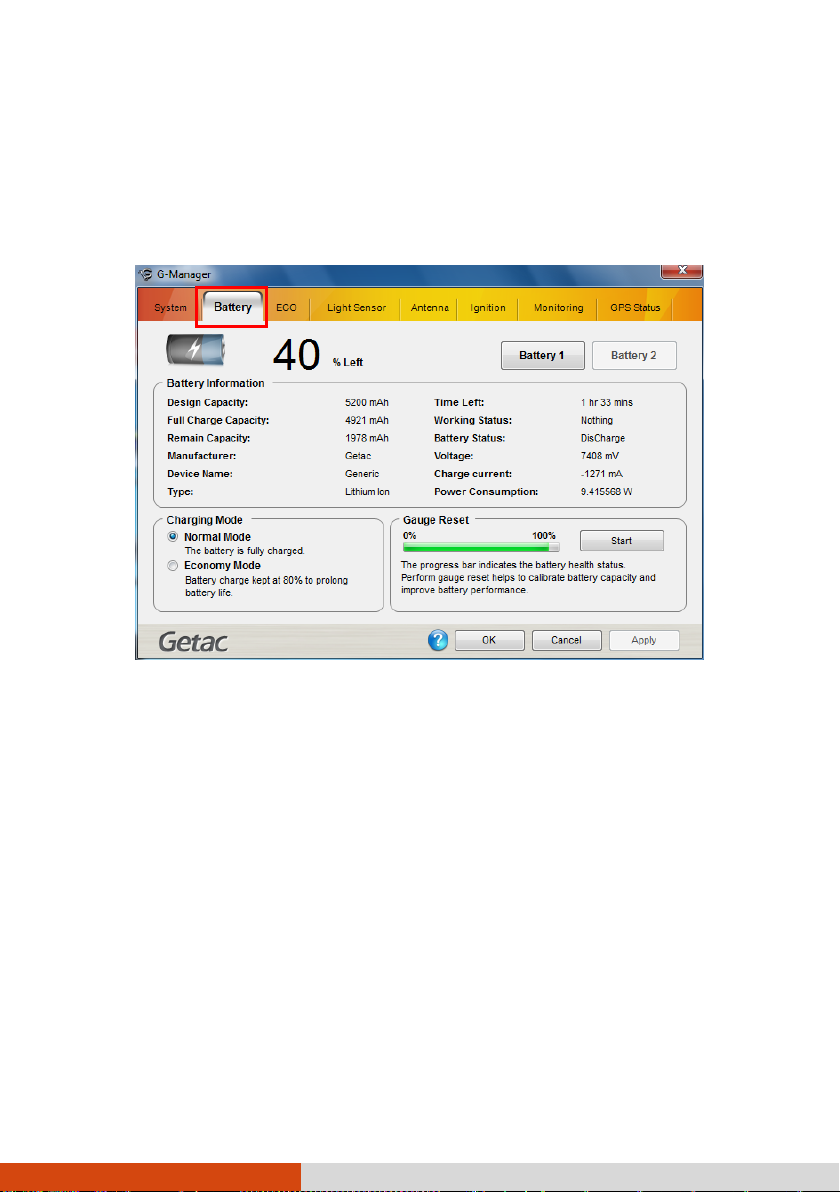Go to the Antenna tab

(430, 308)
